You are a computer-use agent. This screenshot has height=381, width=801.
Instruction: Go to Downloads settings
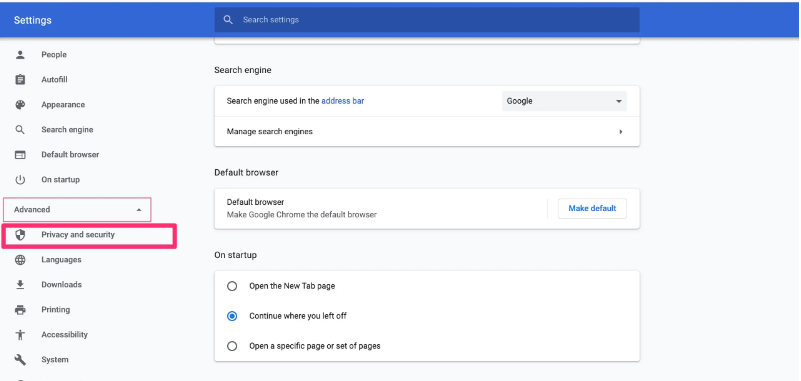[61, 284]
